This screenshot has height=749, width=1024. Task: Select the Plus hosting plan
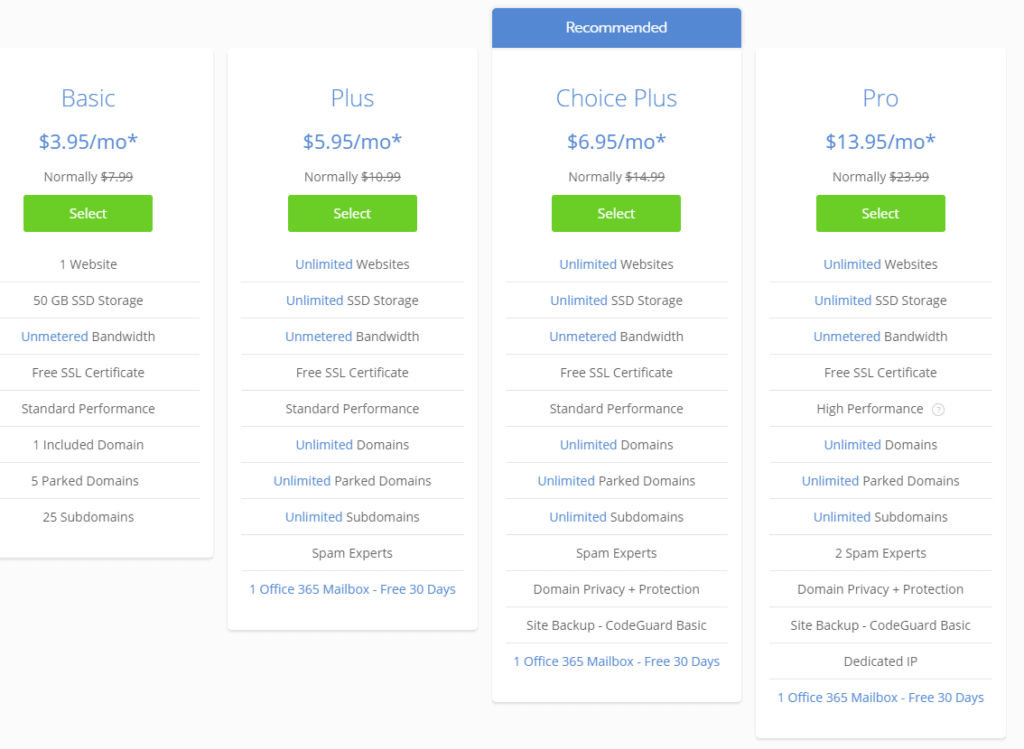click(x=352, y=213)
